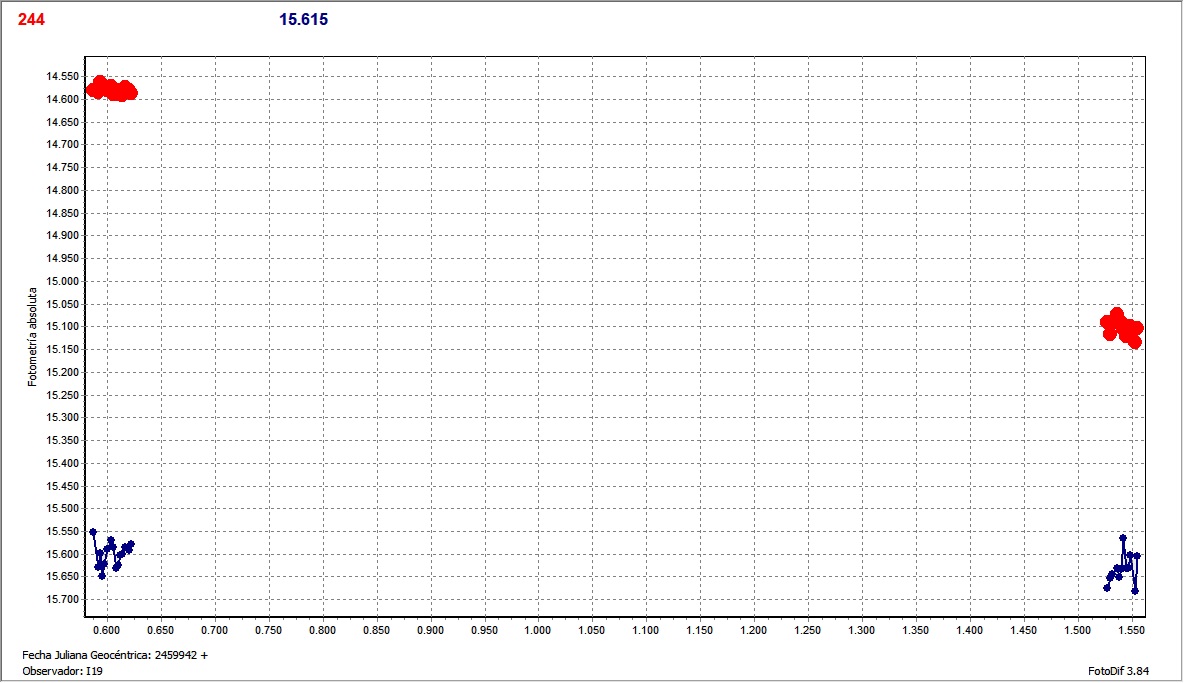The height and width of the screenshot is (683, 1184).
Task: Click the 15.700 y-axis tick label
Action: pyautogui.click(x=64, y=599)
